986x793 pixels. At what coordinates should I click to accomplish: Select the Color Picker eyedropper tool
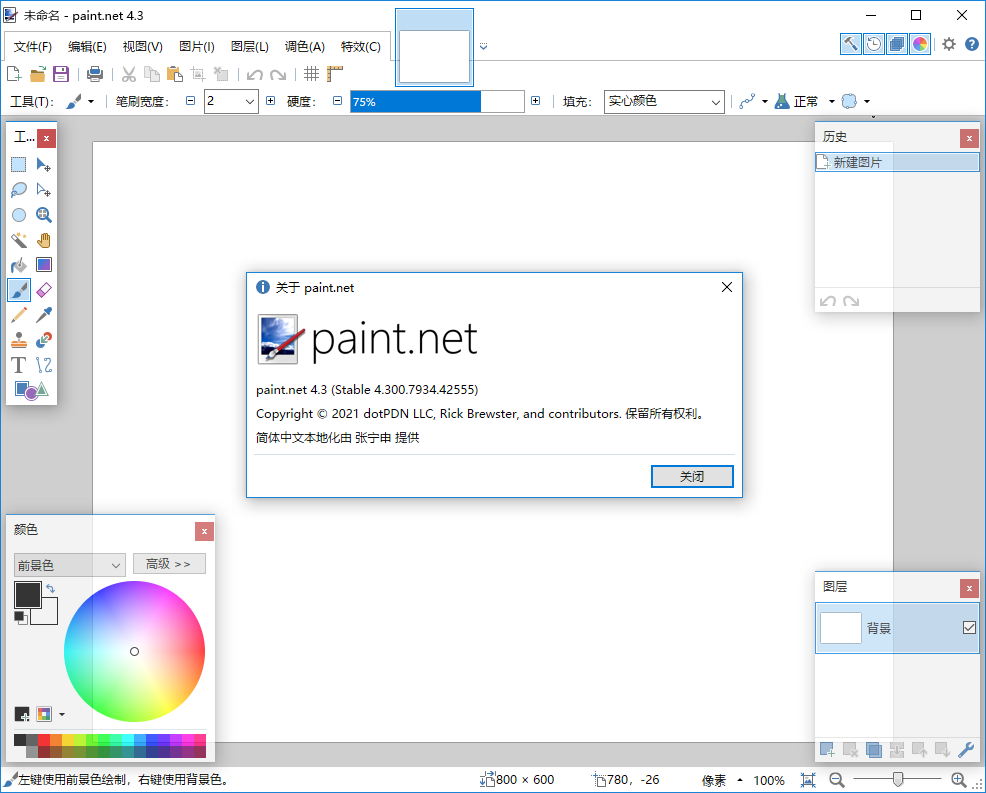[43, 314]
